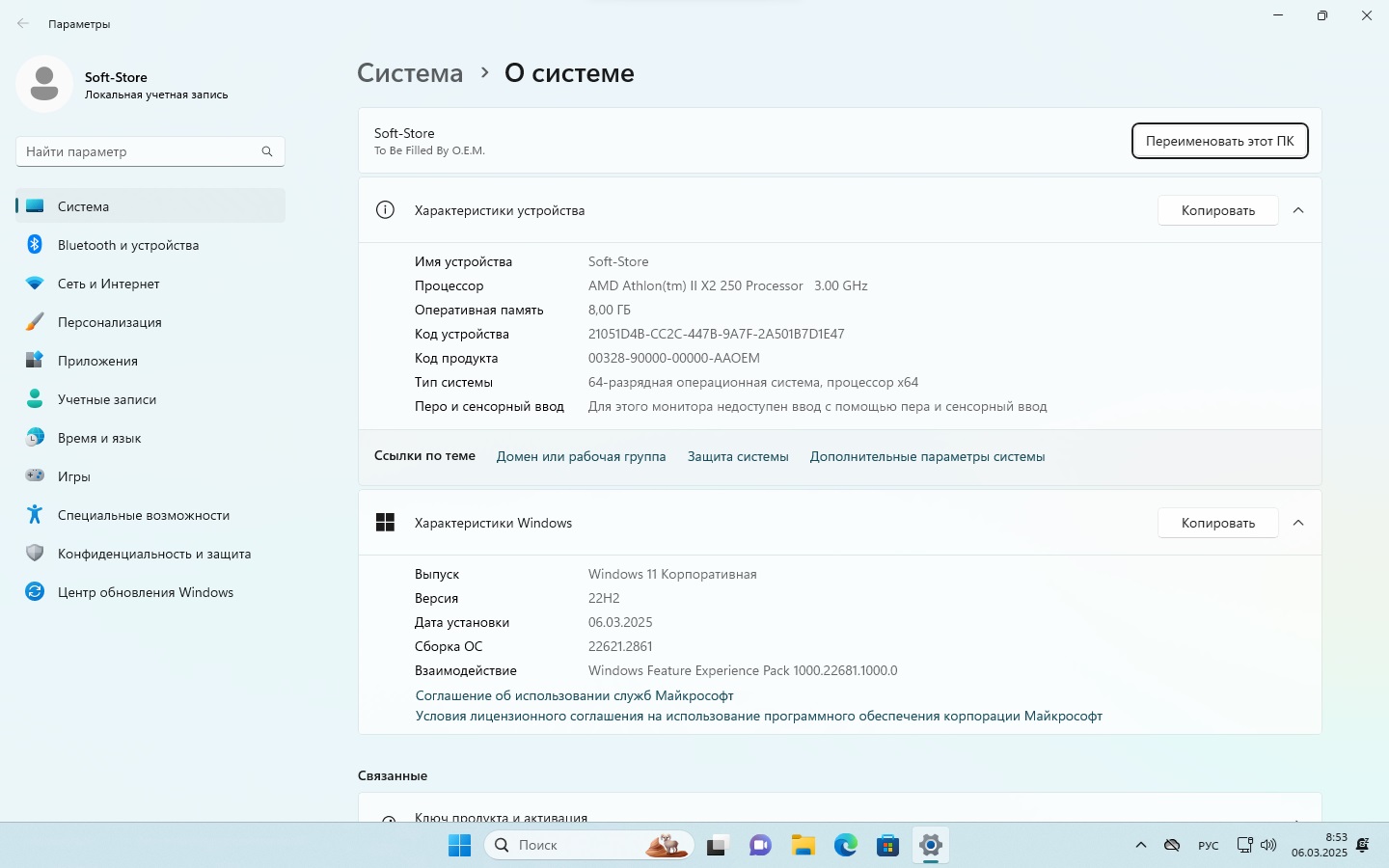Click Переименовать этот ПК button
This screenshot has height=868, width=1389.
coord(1219,141)
